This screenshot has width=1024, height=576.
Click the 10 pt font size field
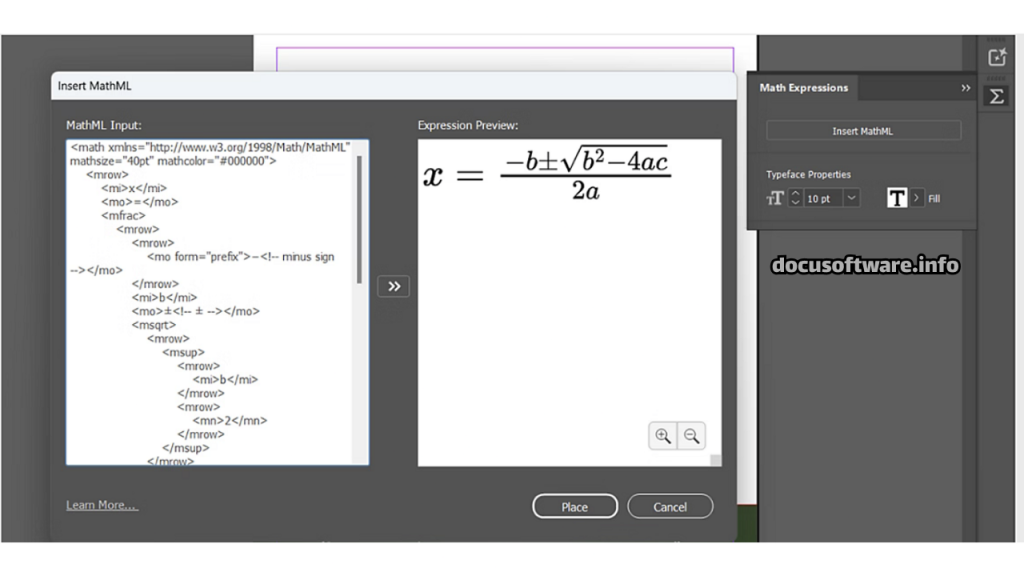822,199
